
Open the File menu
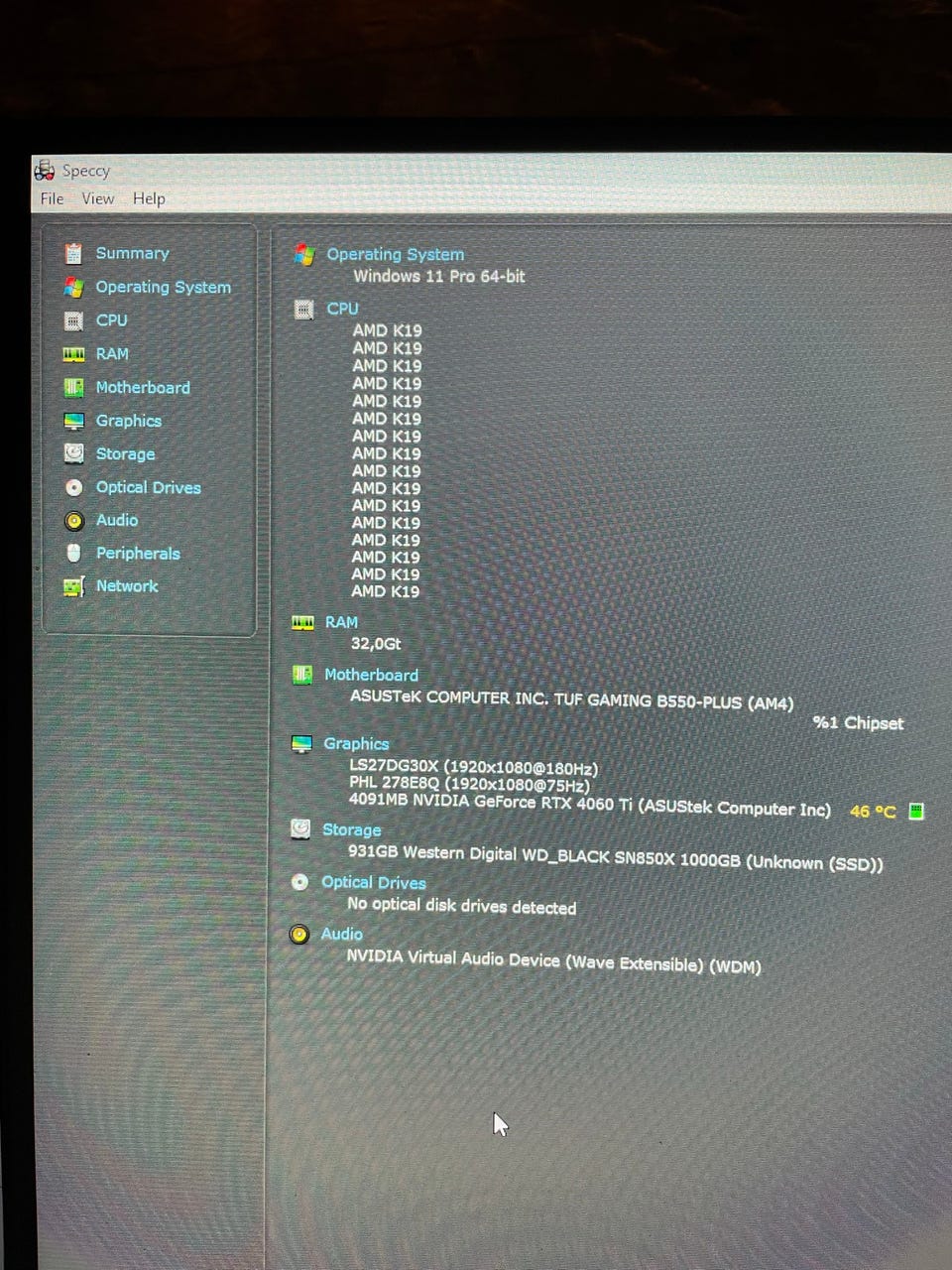(52, 198)
